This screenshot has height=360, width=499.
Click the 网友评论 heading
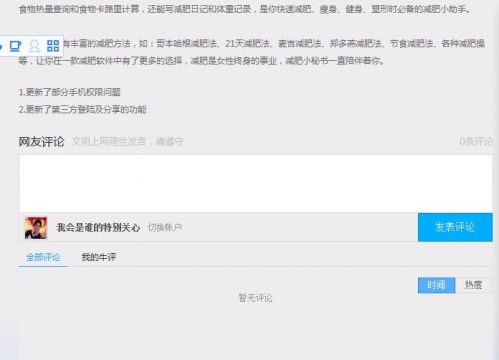(41, 142)
